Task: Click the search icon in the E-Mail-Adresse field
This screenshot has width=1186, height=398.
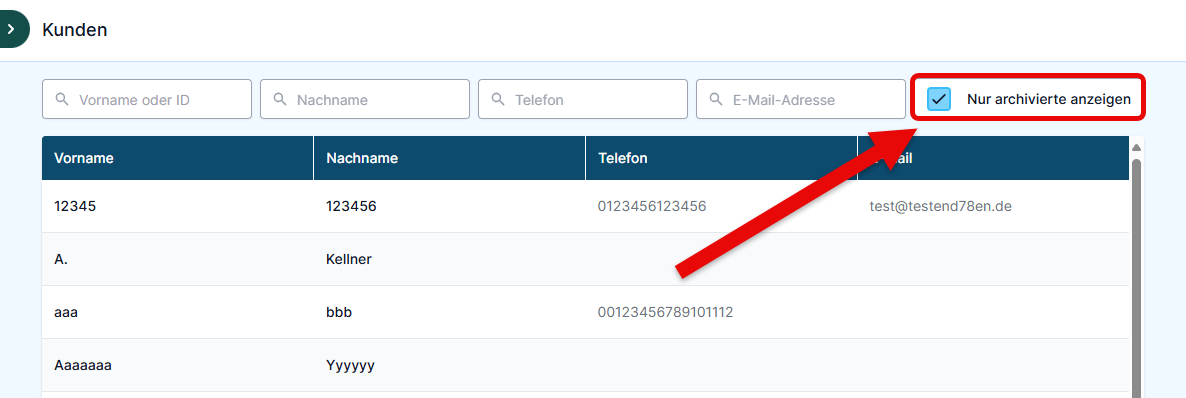Action: pos(716,99)
